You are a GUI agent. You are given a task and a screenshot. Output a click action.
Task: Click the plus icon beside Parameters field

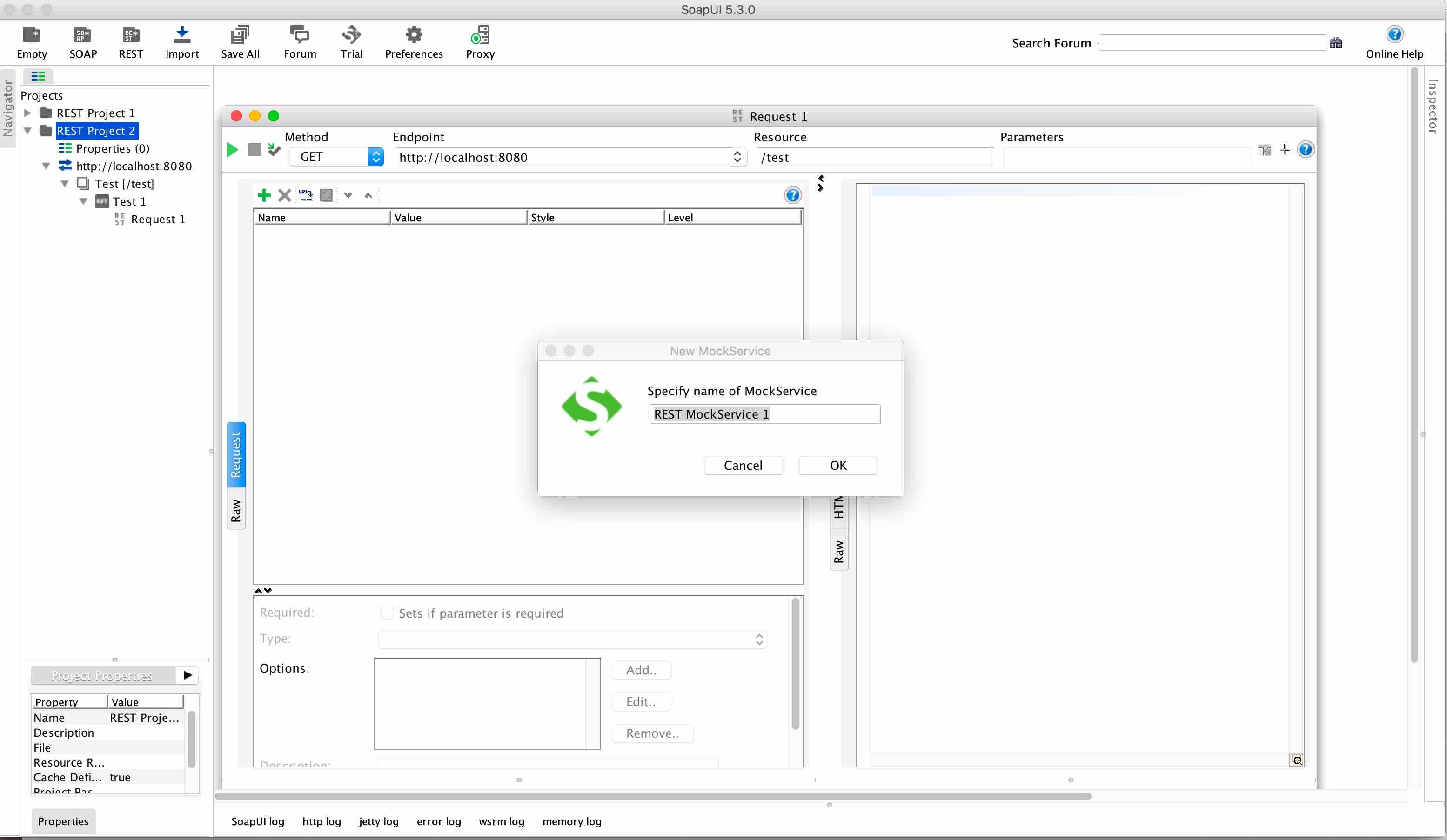point(1285,150)
